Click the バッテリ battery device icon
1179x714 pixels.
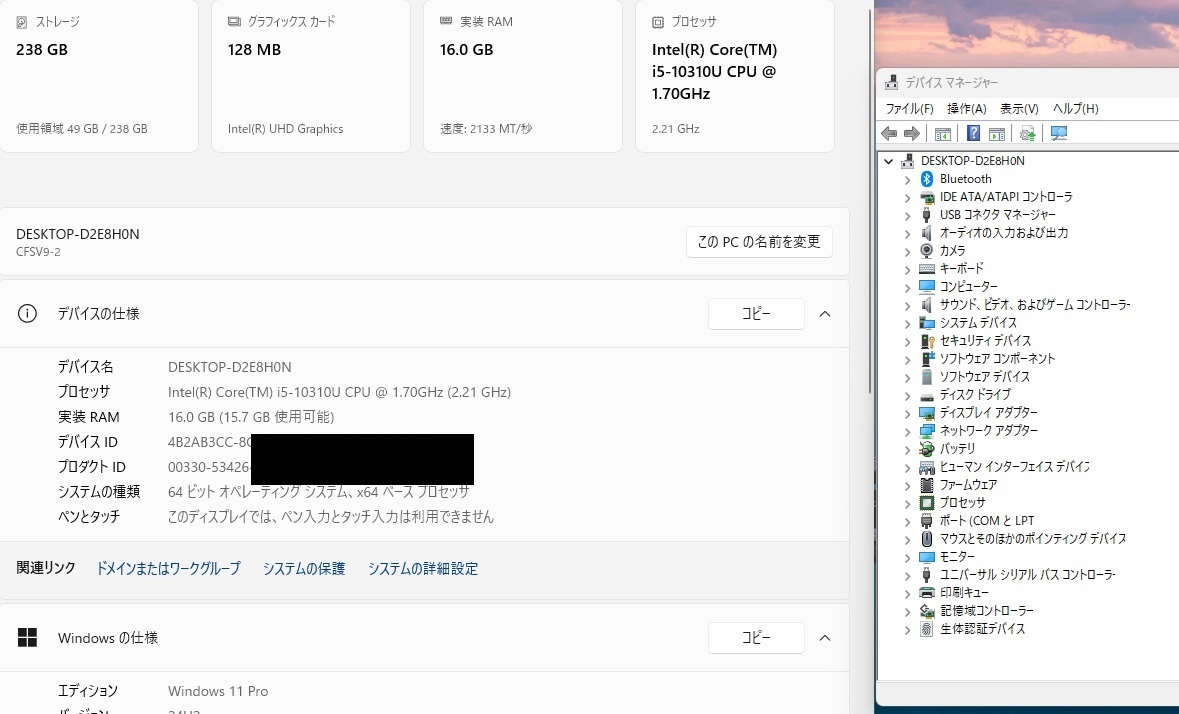926,449
